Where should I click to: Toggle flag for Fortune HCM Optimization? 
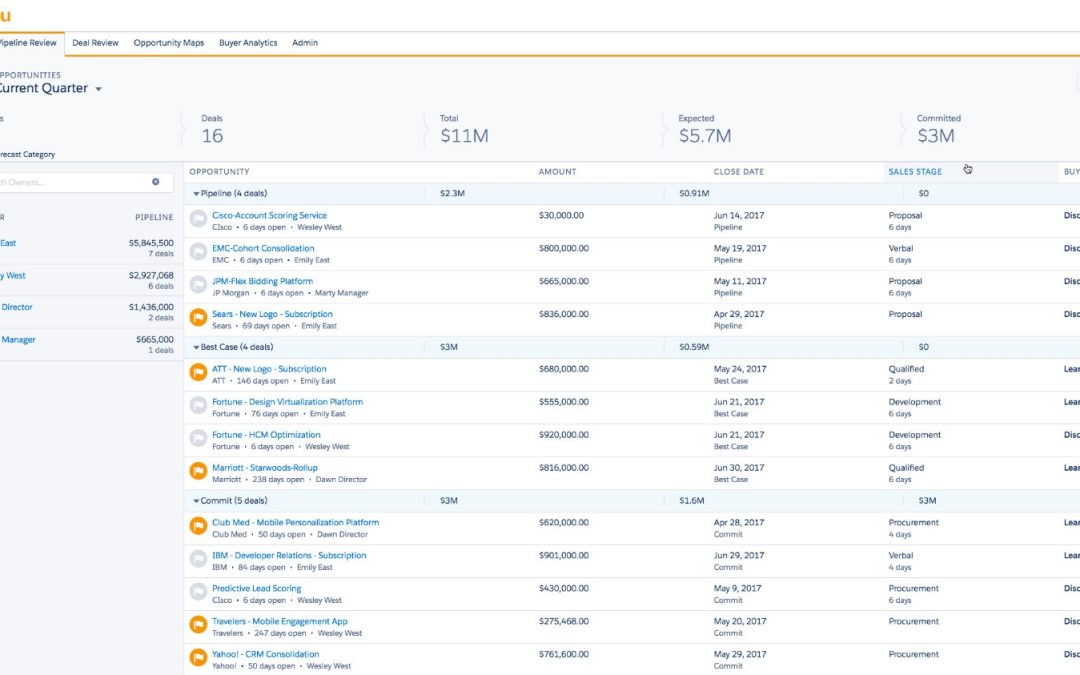coord(198,438)
